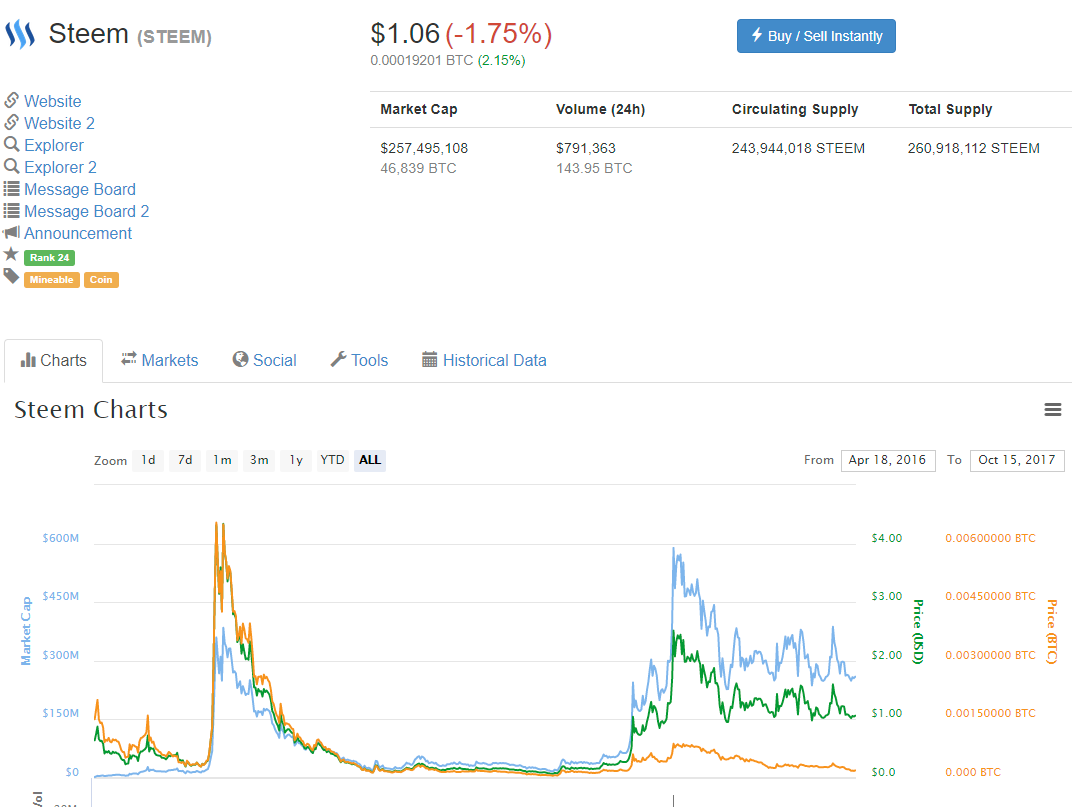
Task: Click the 260,918,112 STEEM total supply
Action: coord(974,148)
